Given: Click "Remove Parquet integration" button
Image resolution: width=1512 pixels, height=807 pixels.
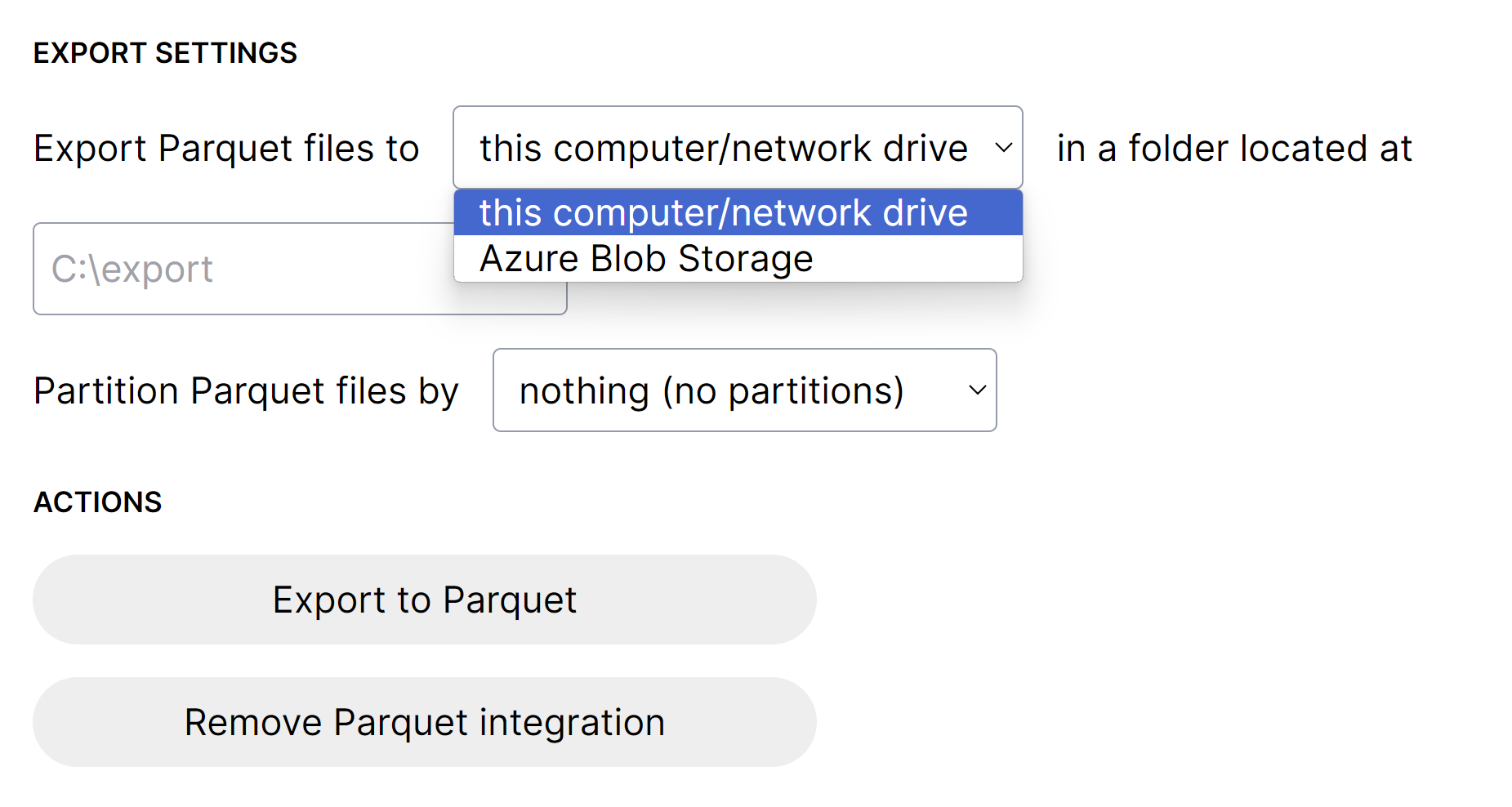Looking at the screenshot, I should point(424,722).
